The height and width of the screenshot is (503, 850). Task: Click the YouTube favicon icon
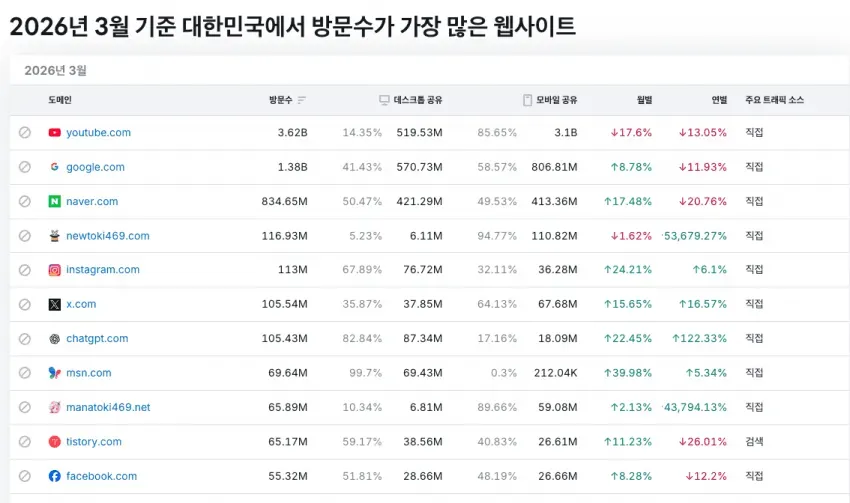coord(54,132)
